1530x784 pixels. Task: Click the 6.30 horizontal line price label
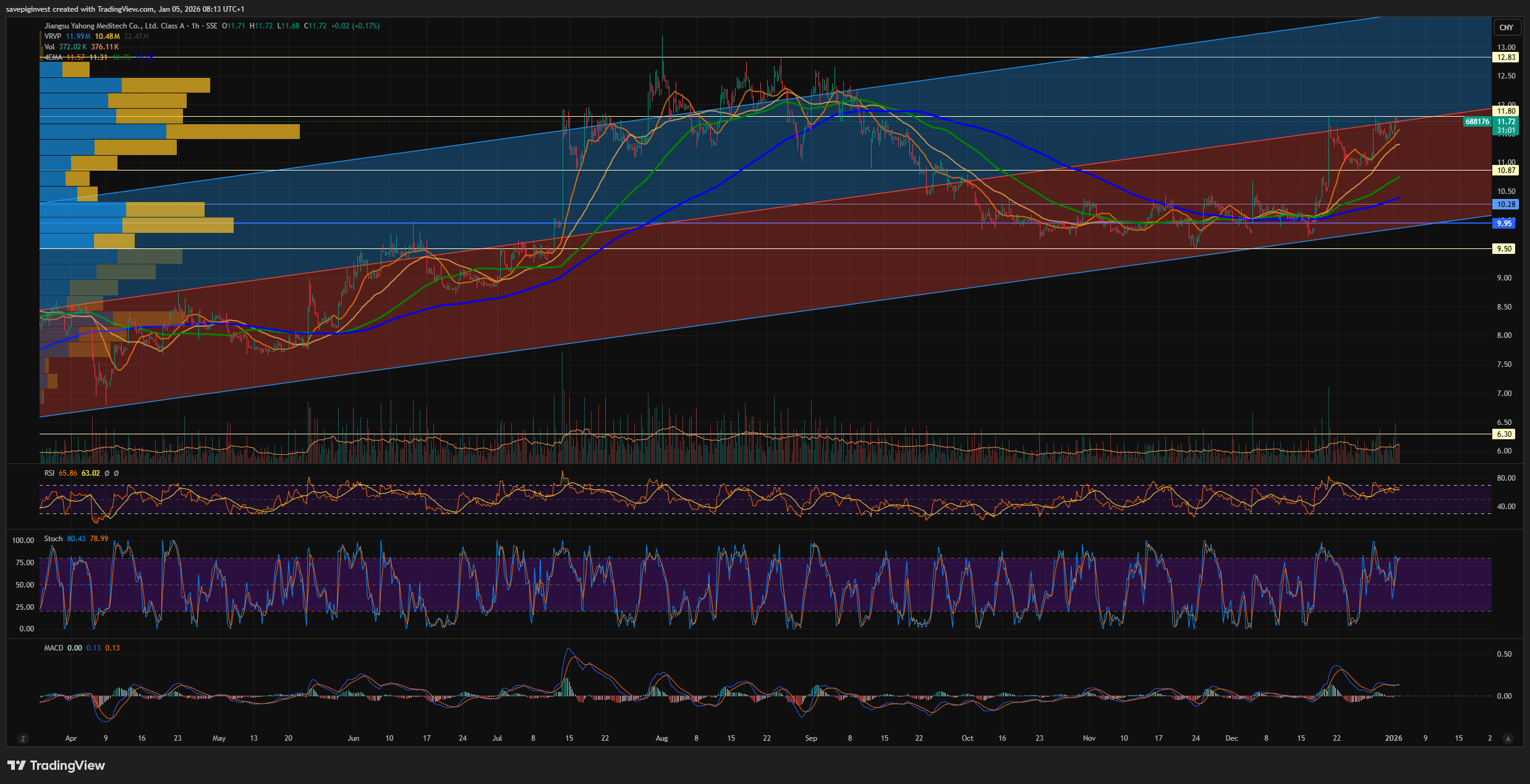coord(1504,434)
